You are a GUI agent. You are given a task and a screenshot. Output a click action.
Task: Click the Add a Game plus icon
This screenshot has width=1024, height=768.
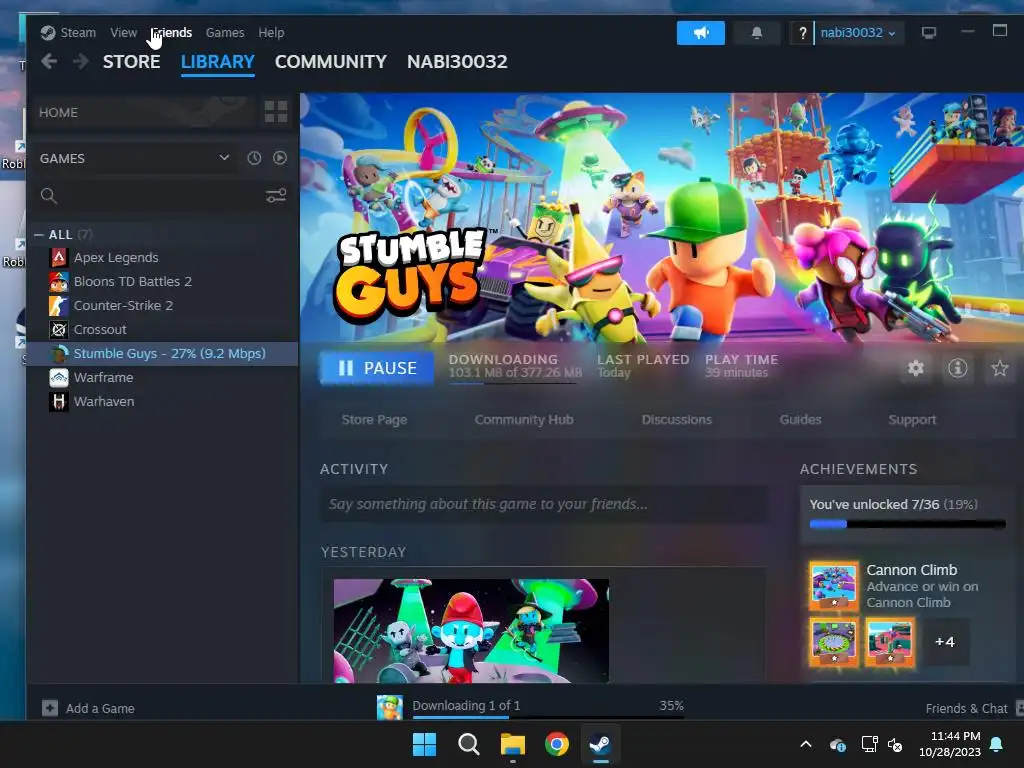pos(50,708)
